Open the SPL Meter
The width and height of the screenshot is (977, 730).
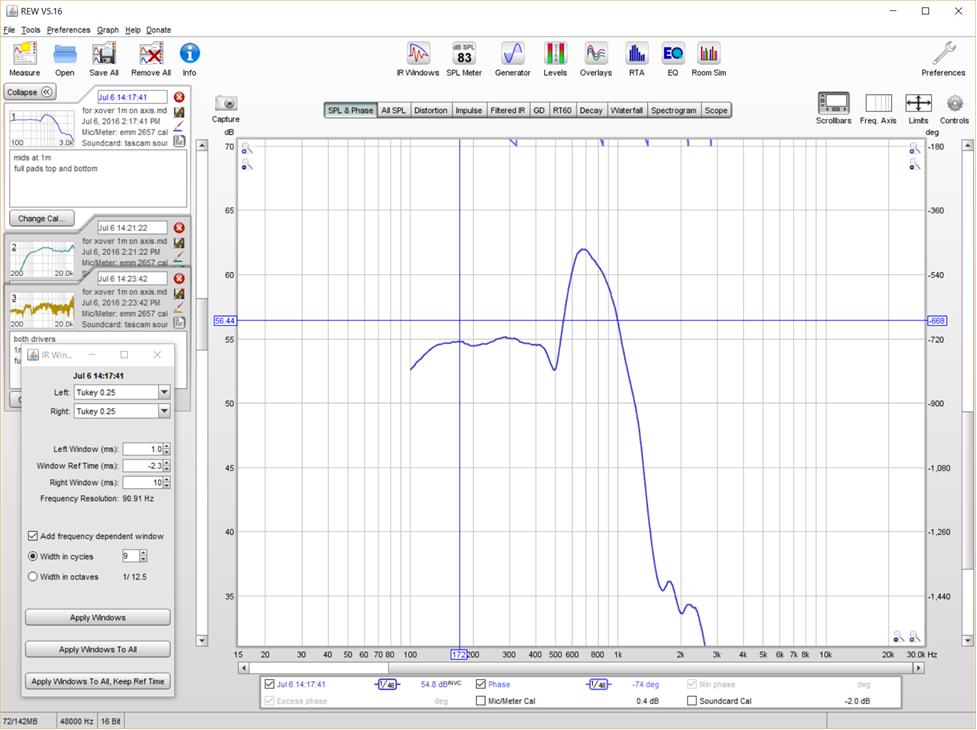(x=464, y=59)
